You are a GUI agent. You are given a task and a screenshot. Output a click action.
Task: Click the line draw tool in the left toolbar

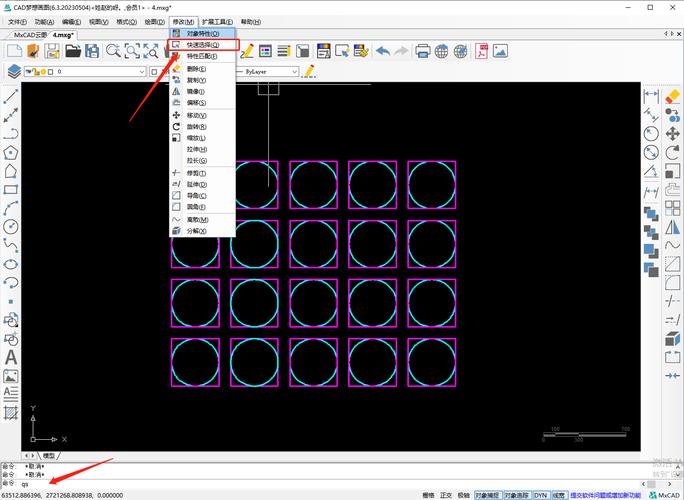(11, 97)
